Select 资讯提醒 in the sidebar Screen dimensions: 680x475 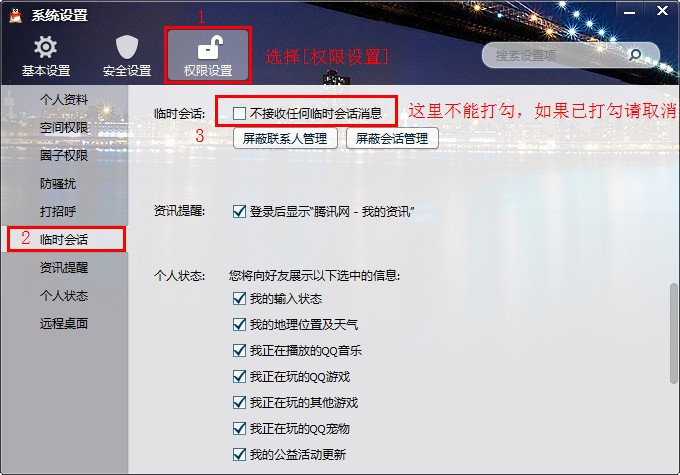click(x=64, y=267)
